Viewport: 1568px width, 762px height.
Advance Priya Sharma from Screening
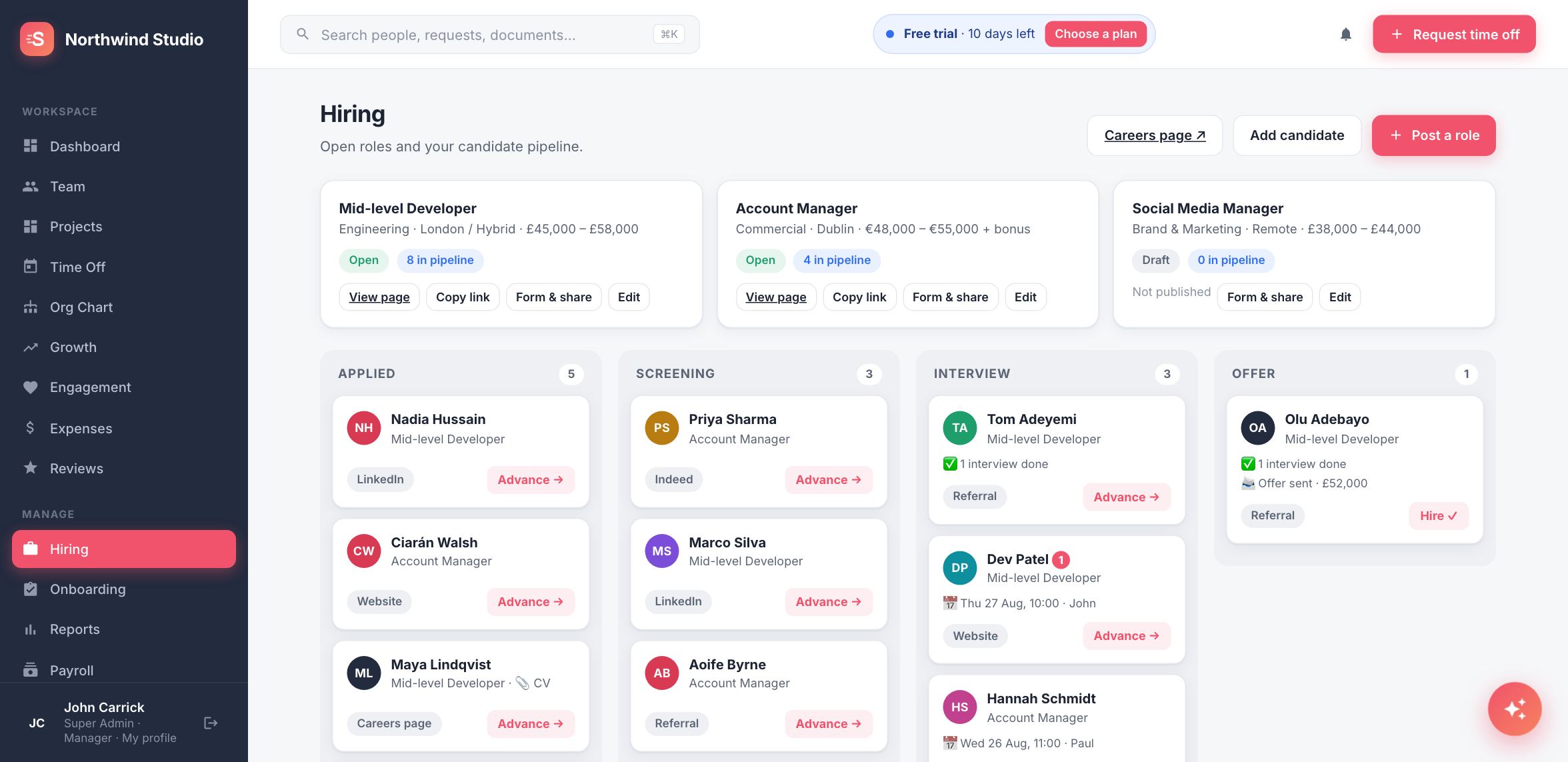[829, 479]
